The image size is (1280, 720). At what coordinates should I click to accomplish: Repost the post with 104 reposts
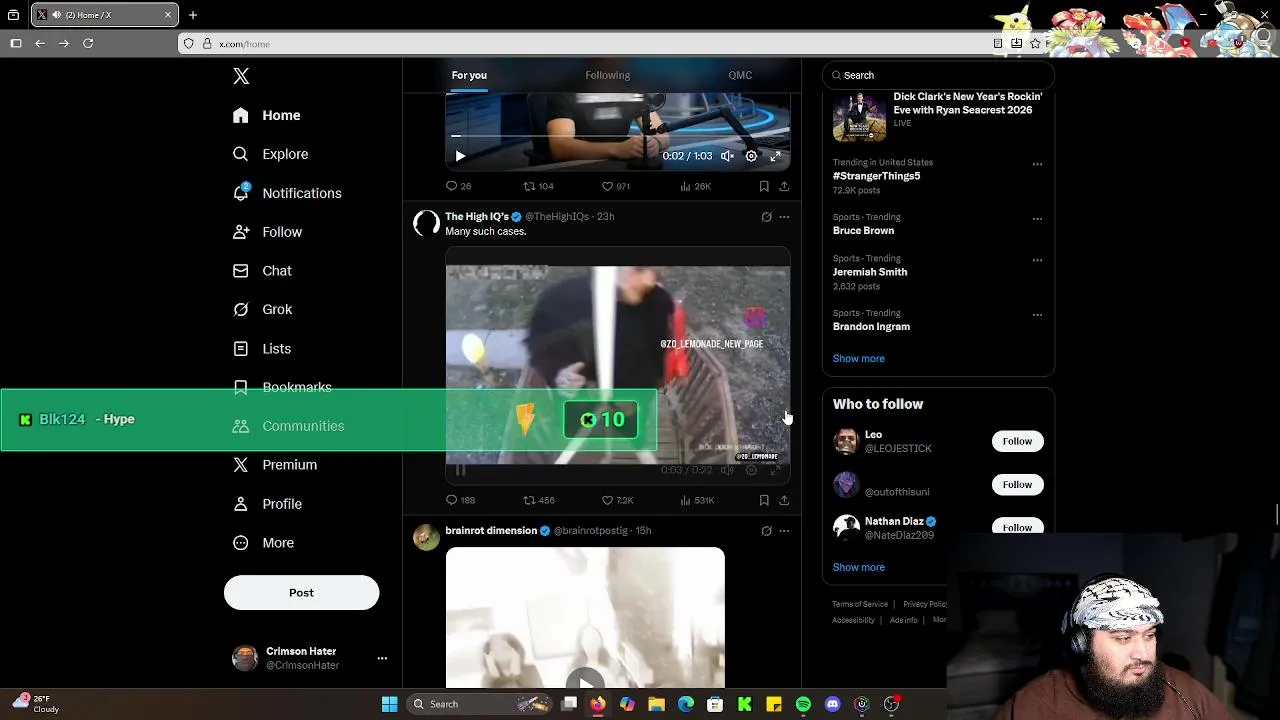[538, 186]
